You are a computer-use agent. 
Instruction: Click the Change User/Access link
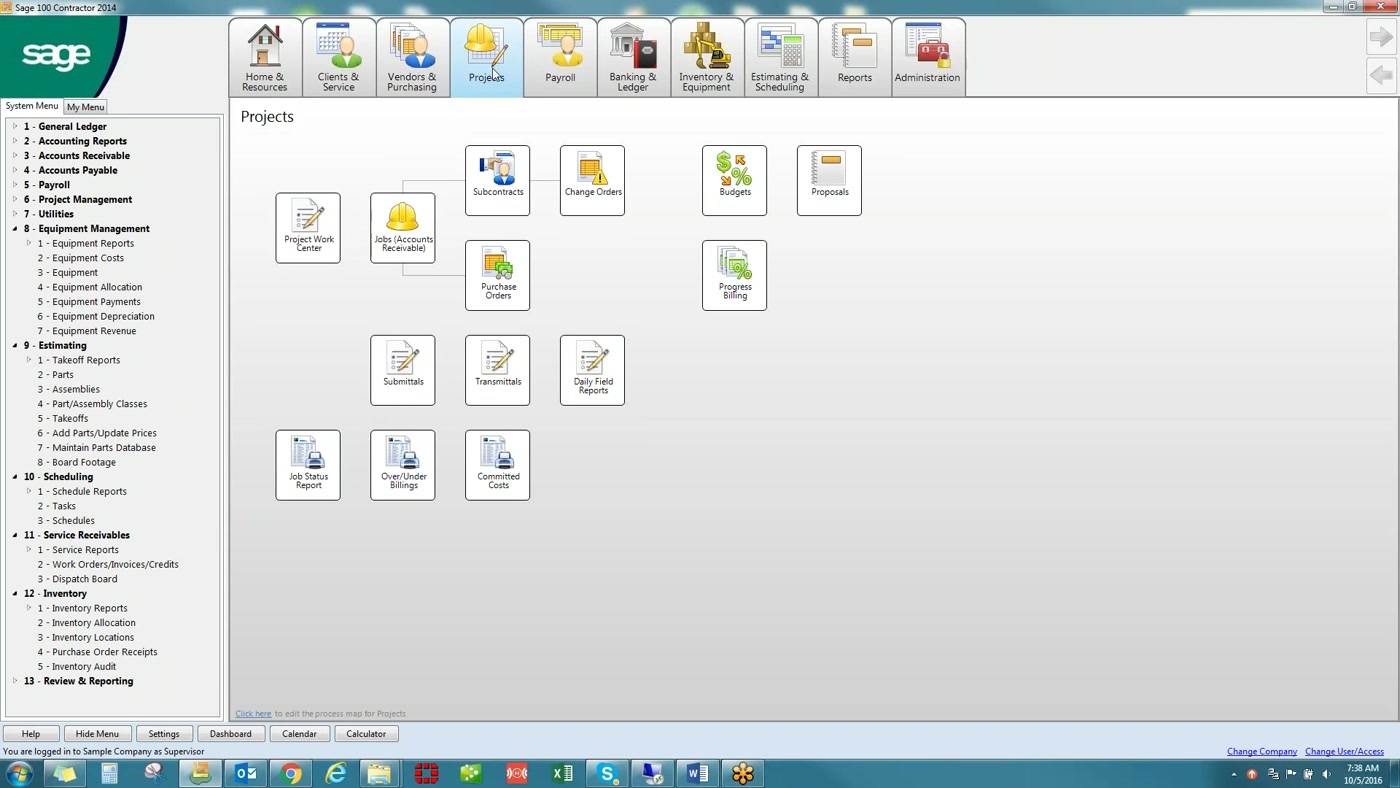pos(1345,752)
